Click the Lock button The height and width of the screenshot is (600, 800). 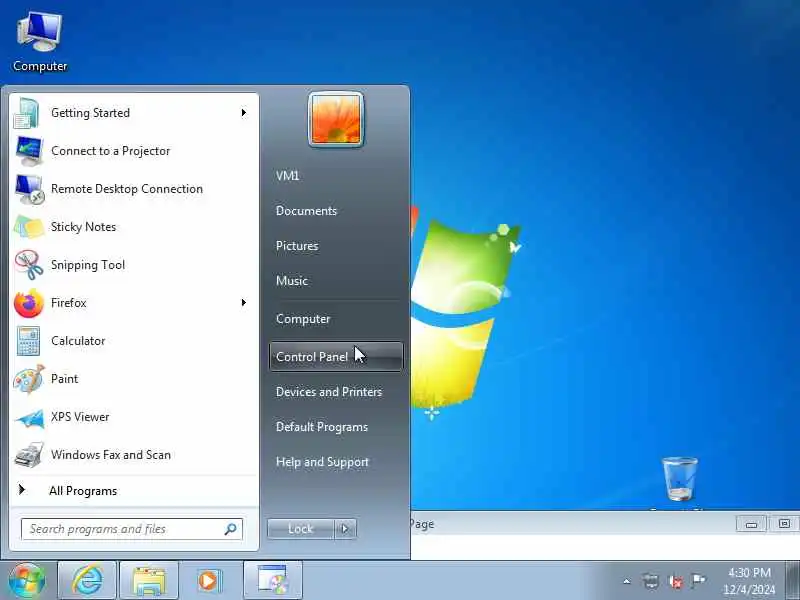(301, 529)
